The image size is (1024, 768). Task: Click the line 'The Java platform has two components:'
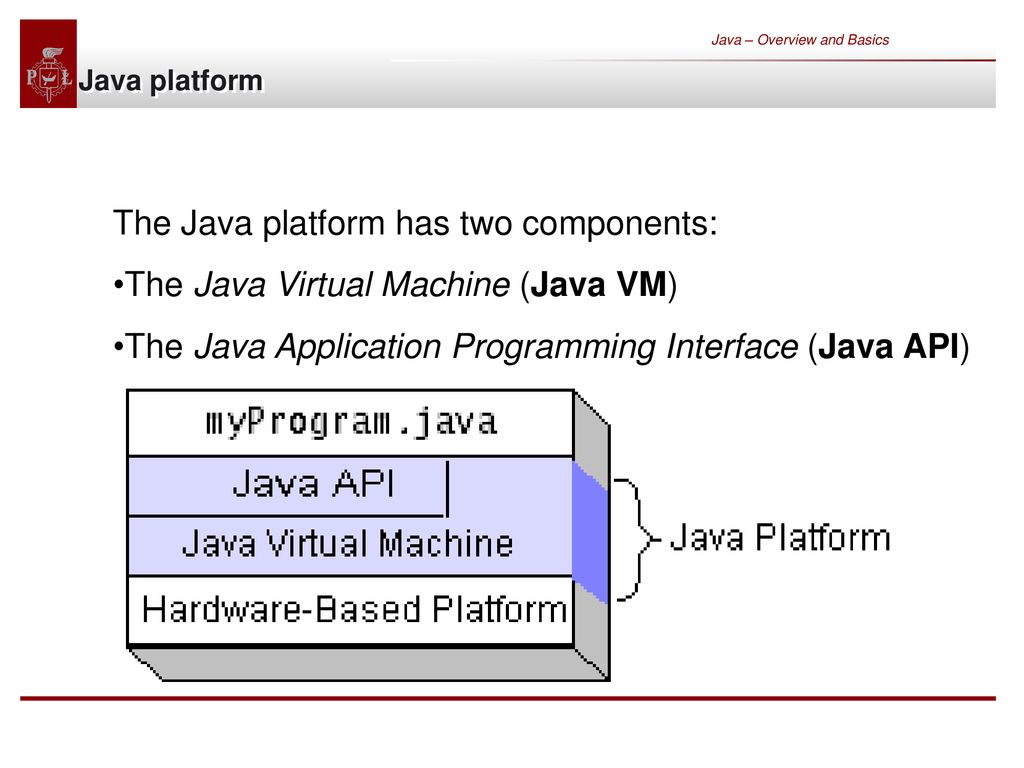tap(415, 223)
